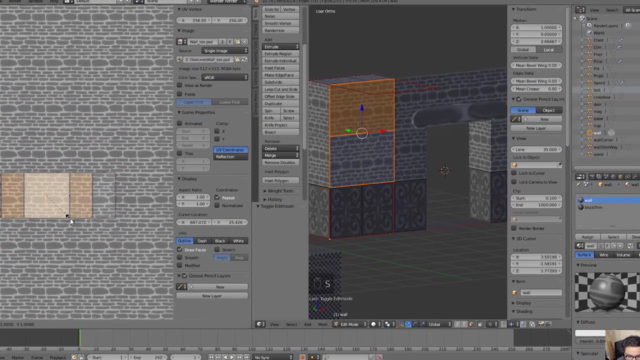
Task: Open the Extrude dropdown in tool shelf
Action: pos(281,47)
